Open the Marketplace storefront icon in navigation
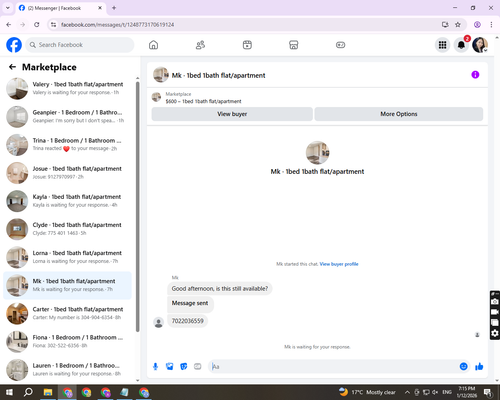The height and width of the screenshot is (400, 500). [x=293, y=45]
